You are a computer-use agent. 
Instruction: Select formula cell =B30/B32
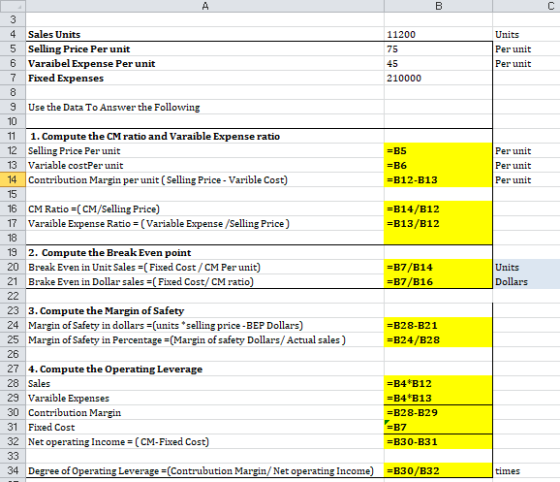[x=439, y=471]
